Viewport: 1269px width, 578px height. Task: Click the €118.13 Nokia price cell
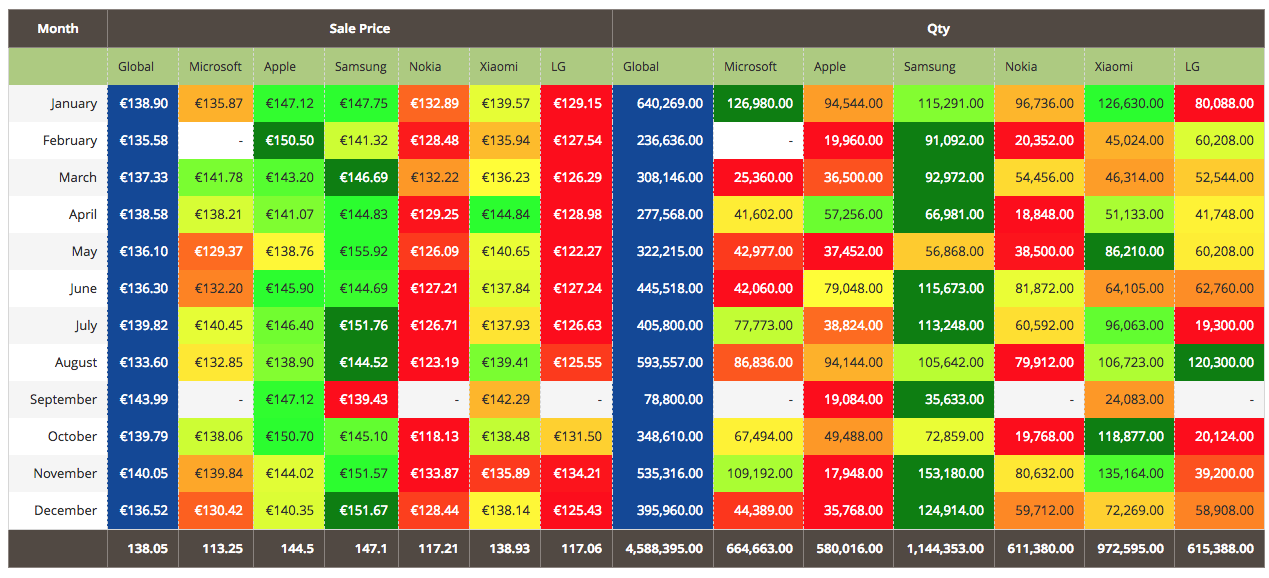433,437
